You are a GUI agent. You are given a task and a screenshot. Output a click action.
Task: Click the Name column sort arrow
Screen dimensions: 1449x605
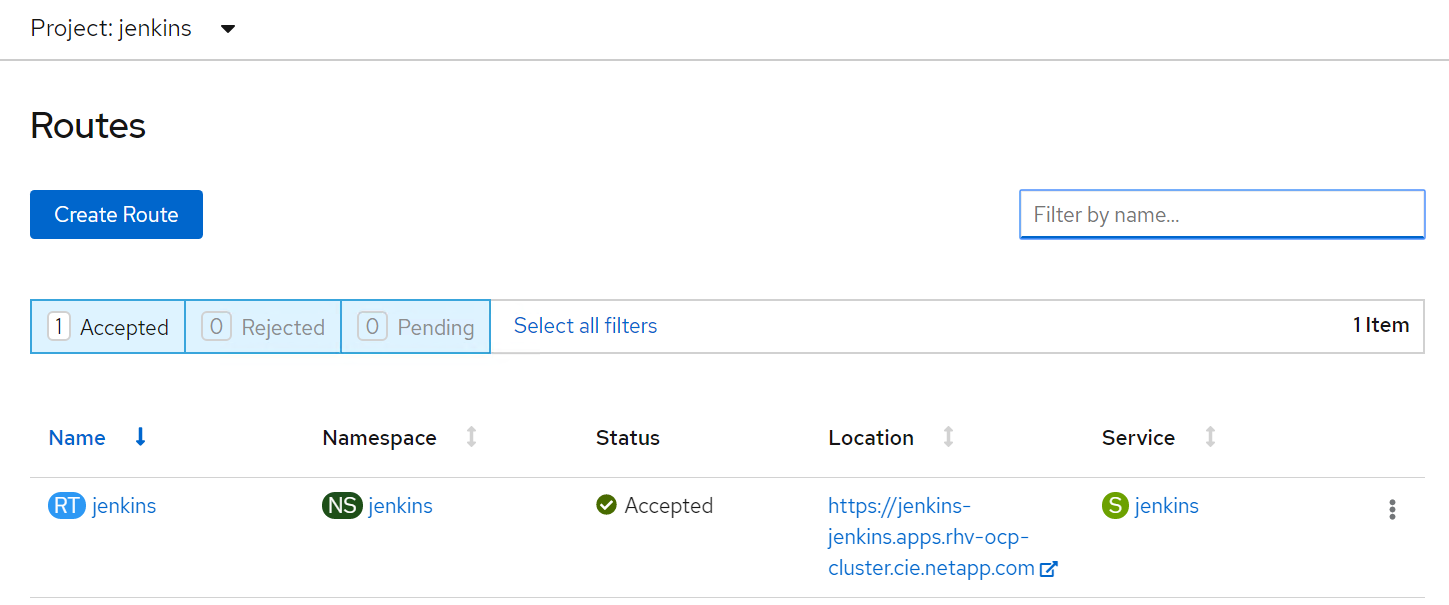click(x=141, y=437)
